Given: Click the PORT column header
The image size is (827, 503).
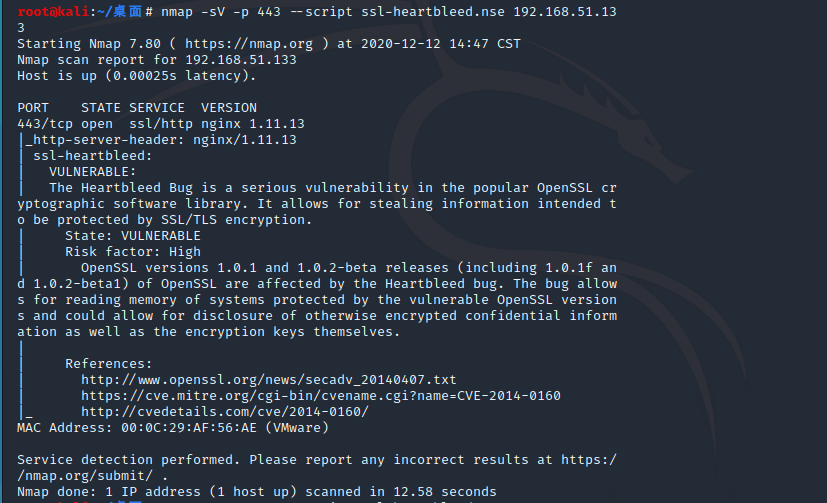Looking at the screenshot, I should point(33,108).
